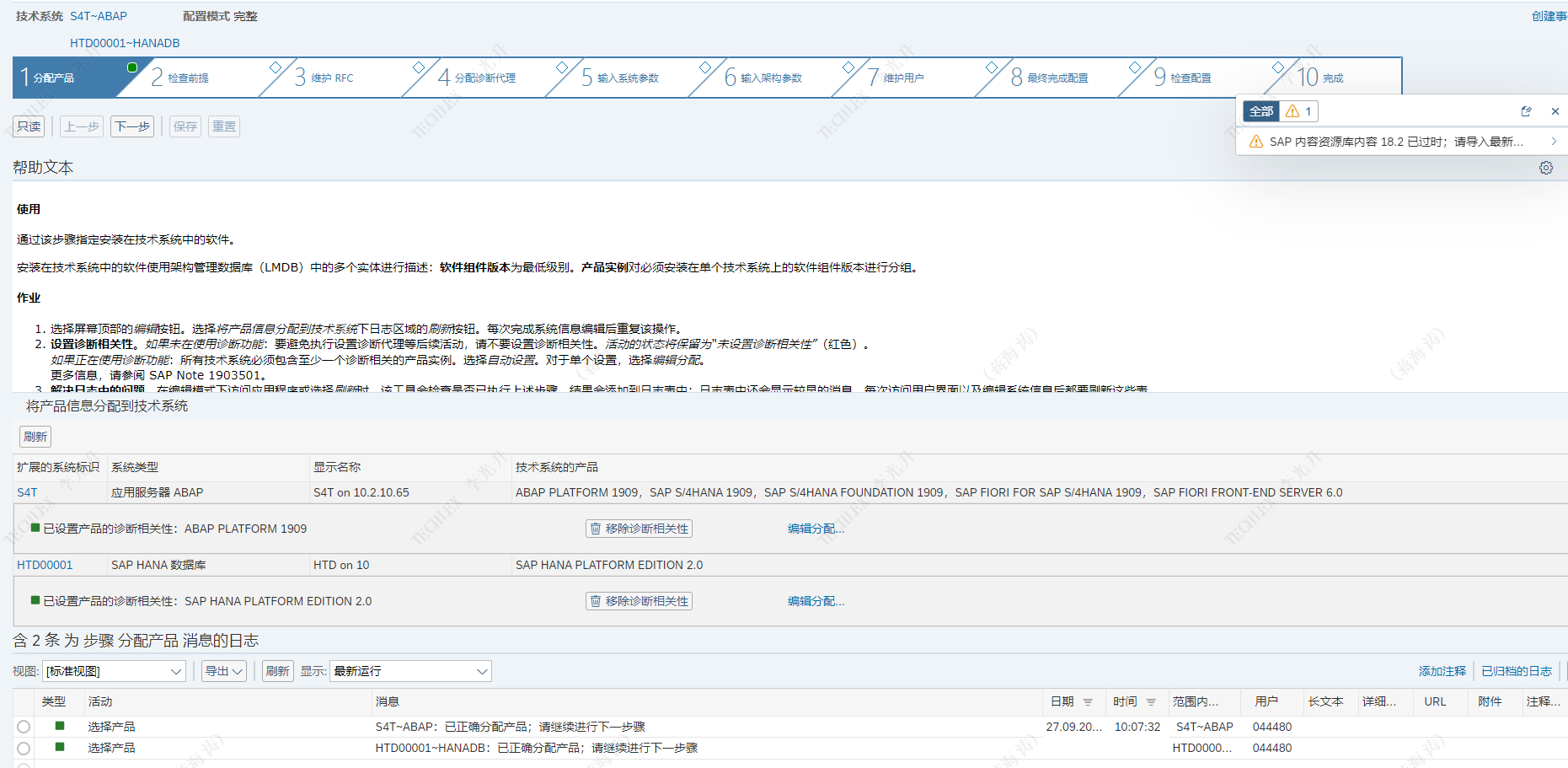Filter messages by warning icon count
This screenshot has height=768, width=1568.
coord(1298,111)
